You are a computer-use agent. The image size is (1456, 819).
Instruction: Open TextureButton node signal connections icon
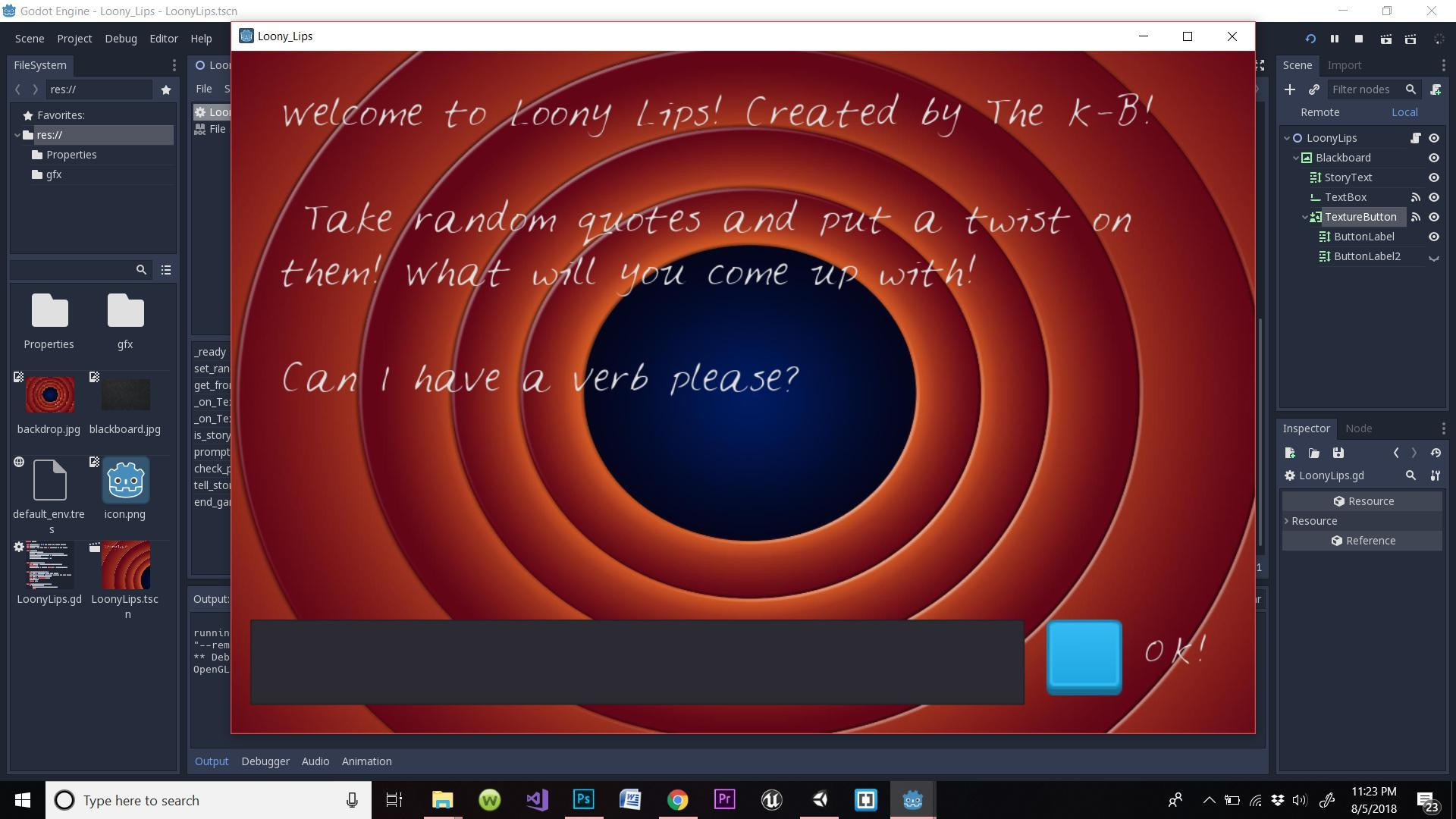click(x=1415, y=217)
